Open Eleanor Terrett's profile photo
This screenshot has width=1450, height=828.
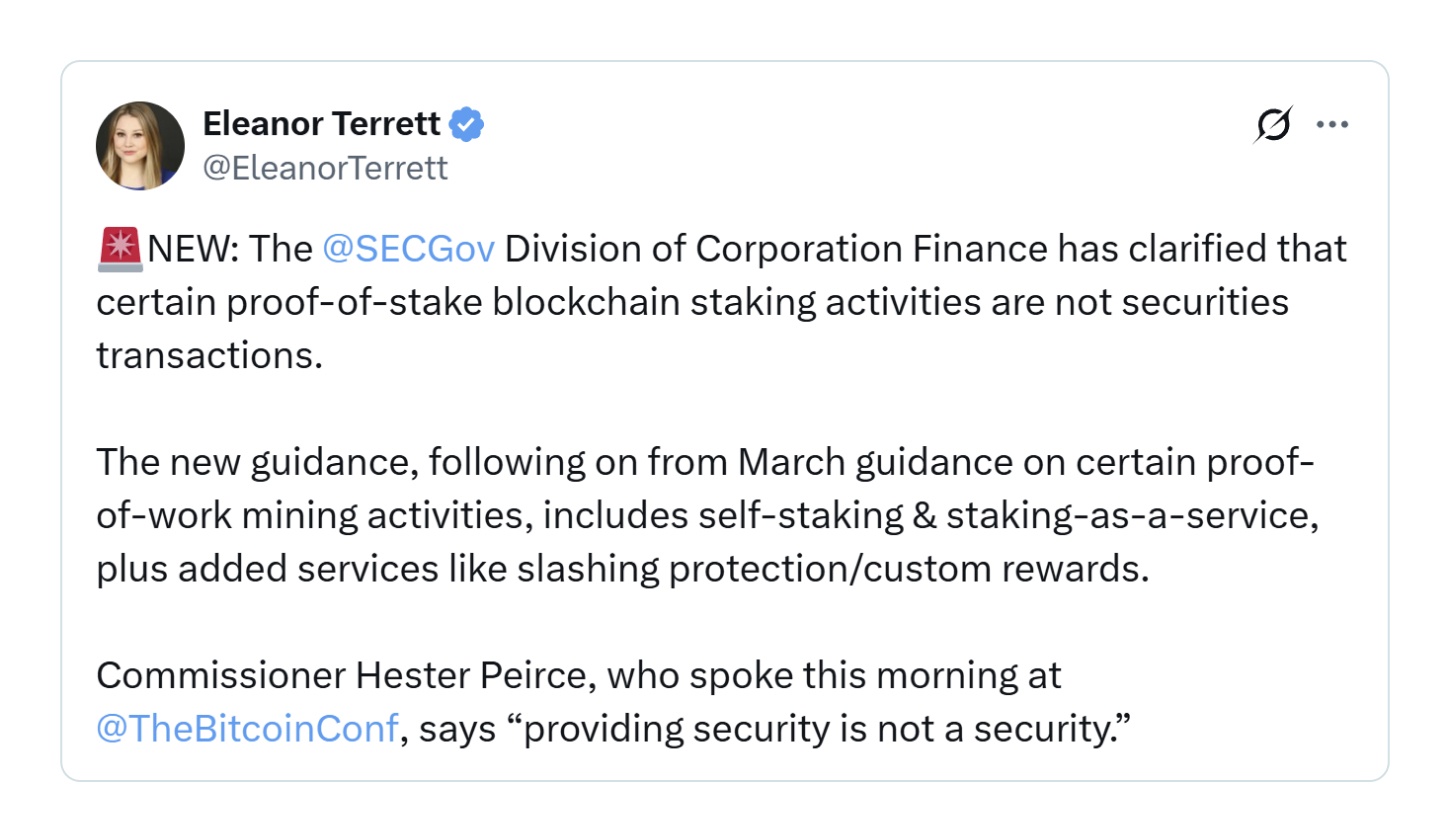click(x=141, y=146)
